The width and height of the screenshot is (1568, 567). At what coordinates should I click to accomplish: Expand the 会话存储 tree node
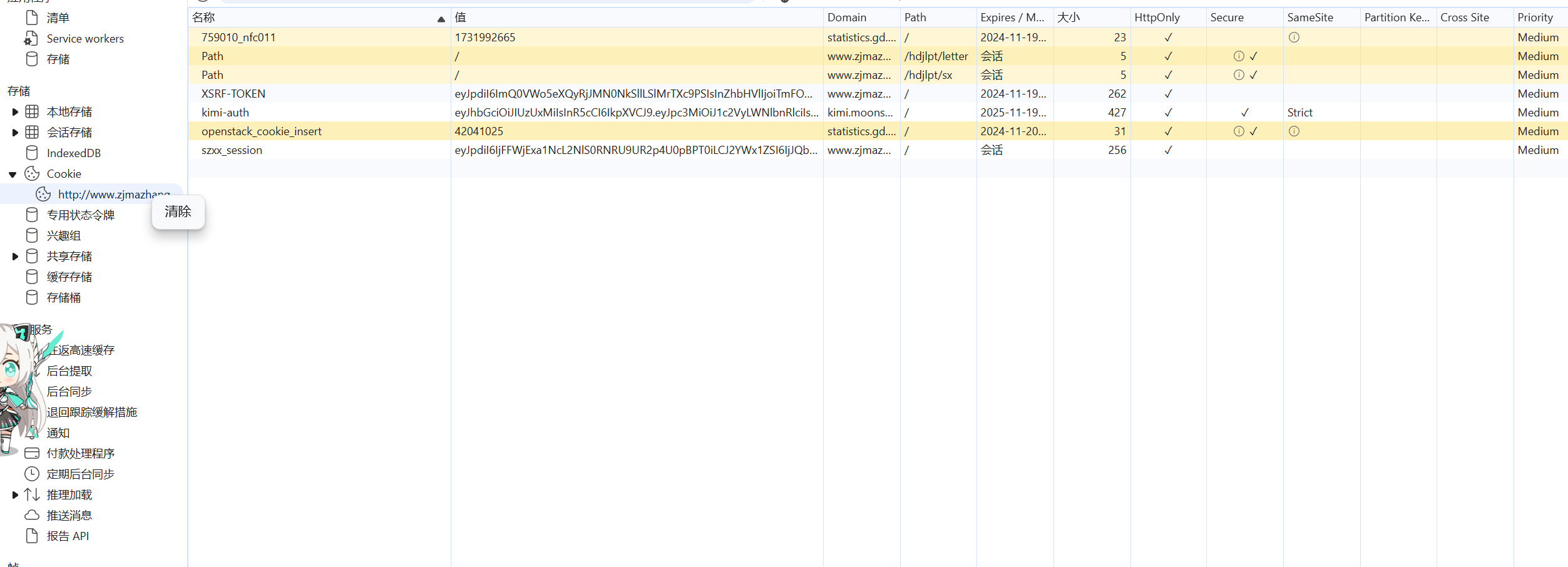[x=15, y=133]
